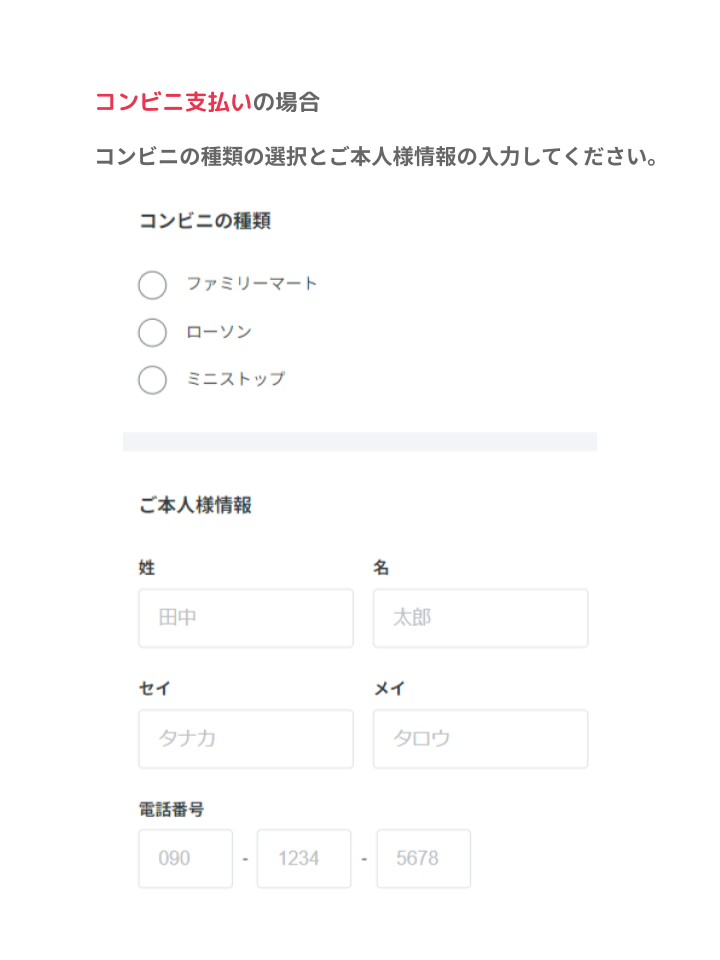
Task: Click the セイ field with タナカ placeholder
Action: tap(246, 739)
